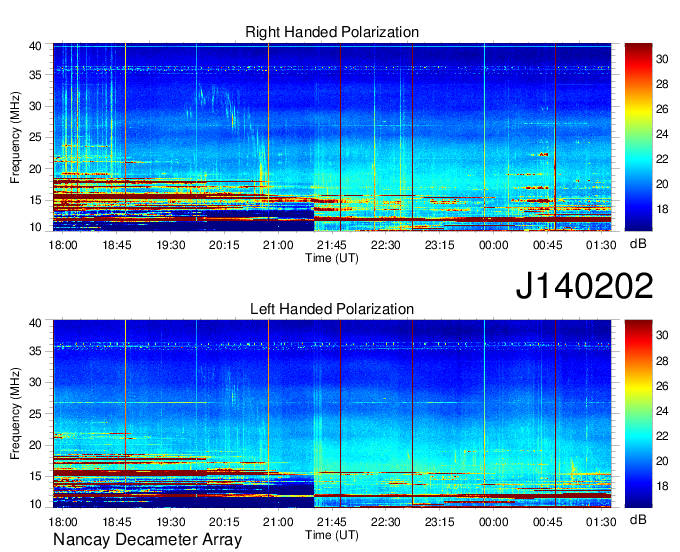Viewport: 680px width, 552px height.
Task: Click the 18 dB value on the upper color bar
Action: coord(662,209)
